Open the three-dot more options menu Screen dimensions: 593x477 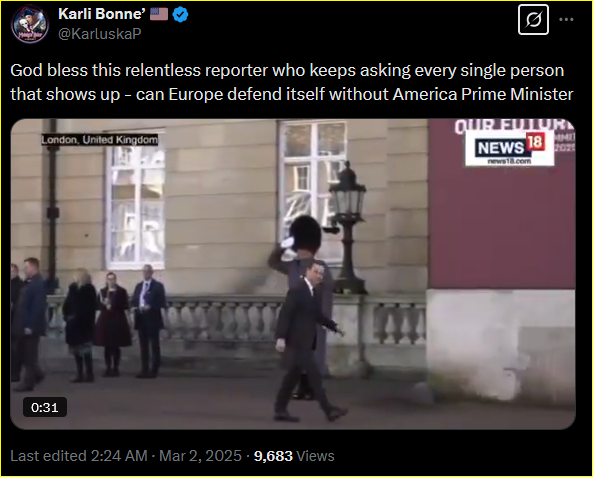tap(566, 20)
